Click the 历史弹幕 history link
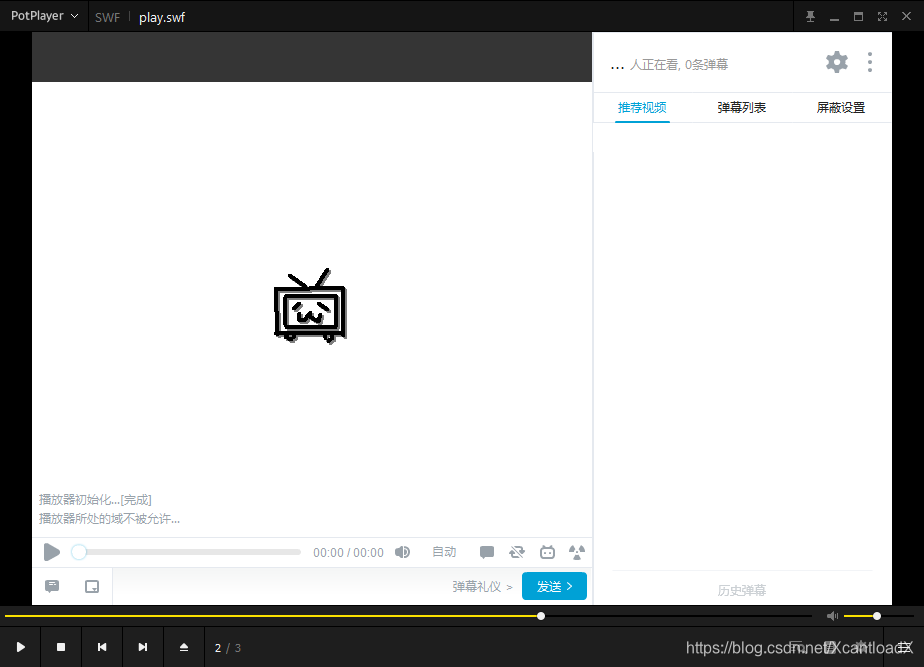The width and height of the screenshot is (924, 667). [742, 590]
